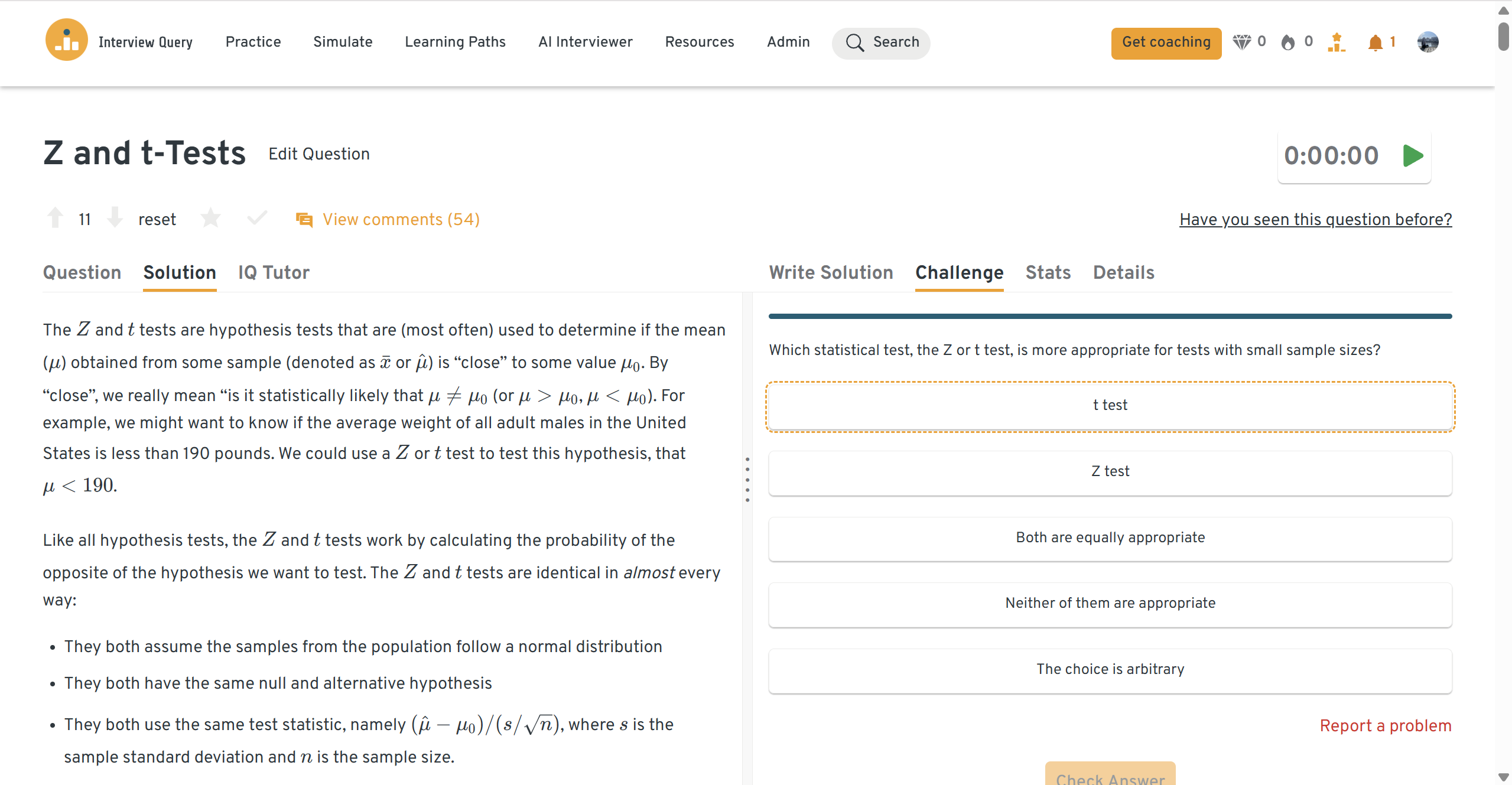Open View comments (54) link
1512x785 pixels.
(x=401, y=220)
